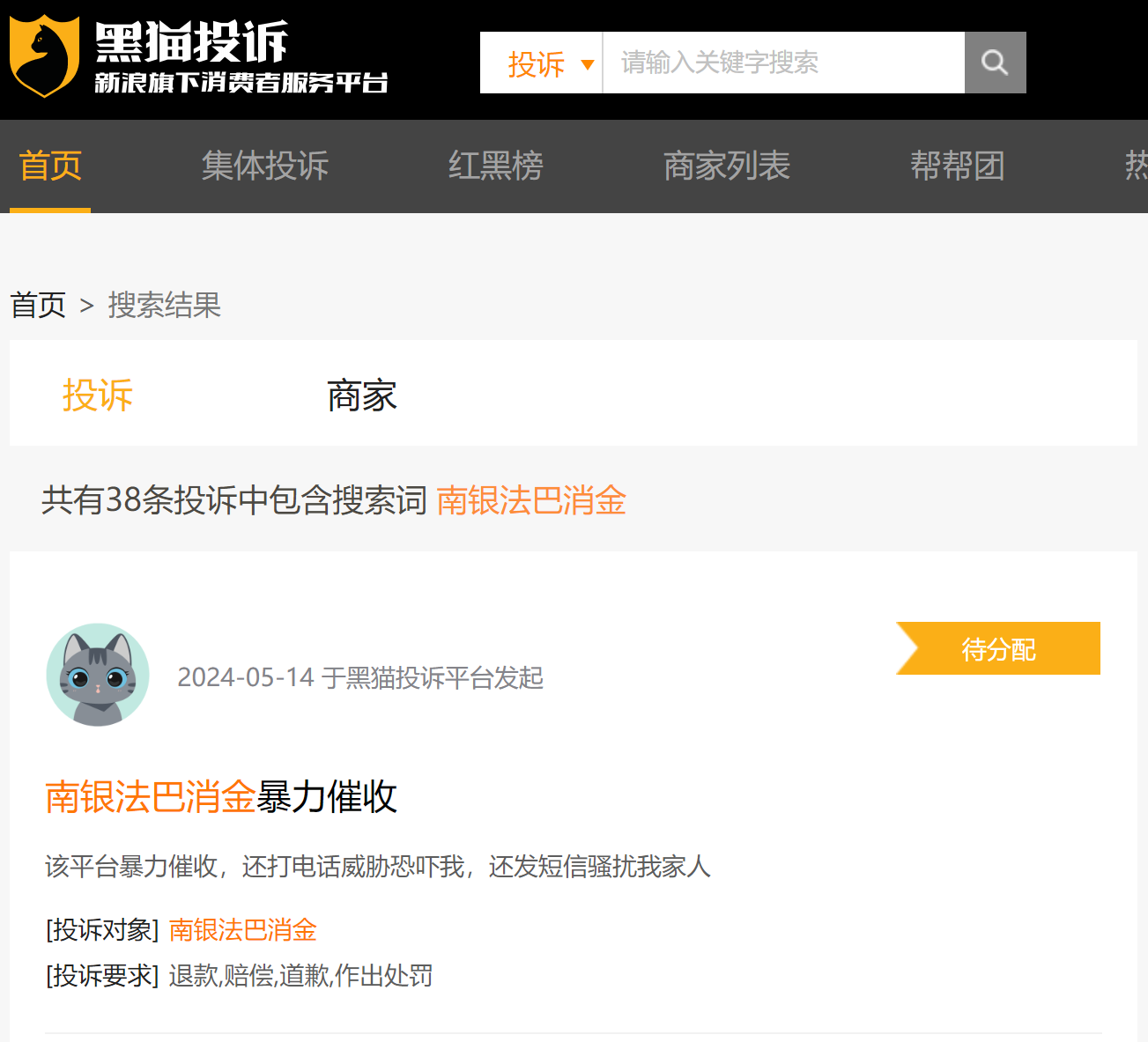The width and height of the screenshot is (1148, 1042).
Task: Open the 红黑榜 navigation item
Action: click(496, 166)
